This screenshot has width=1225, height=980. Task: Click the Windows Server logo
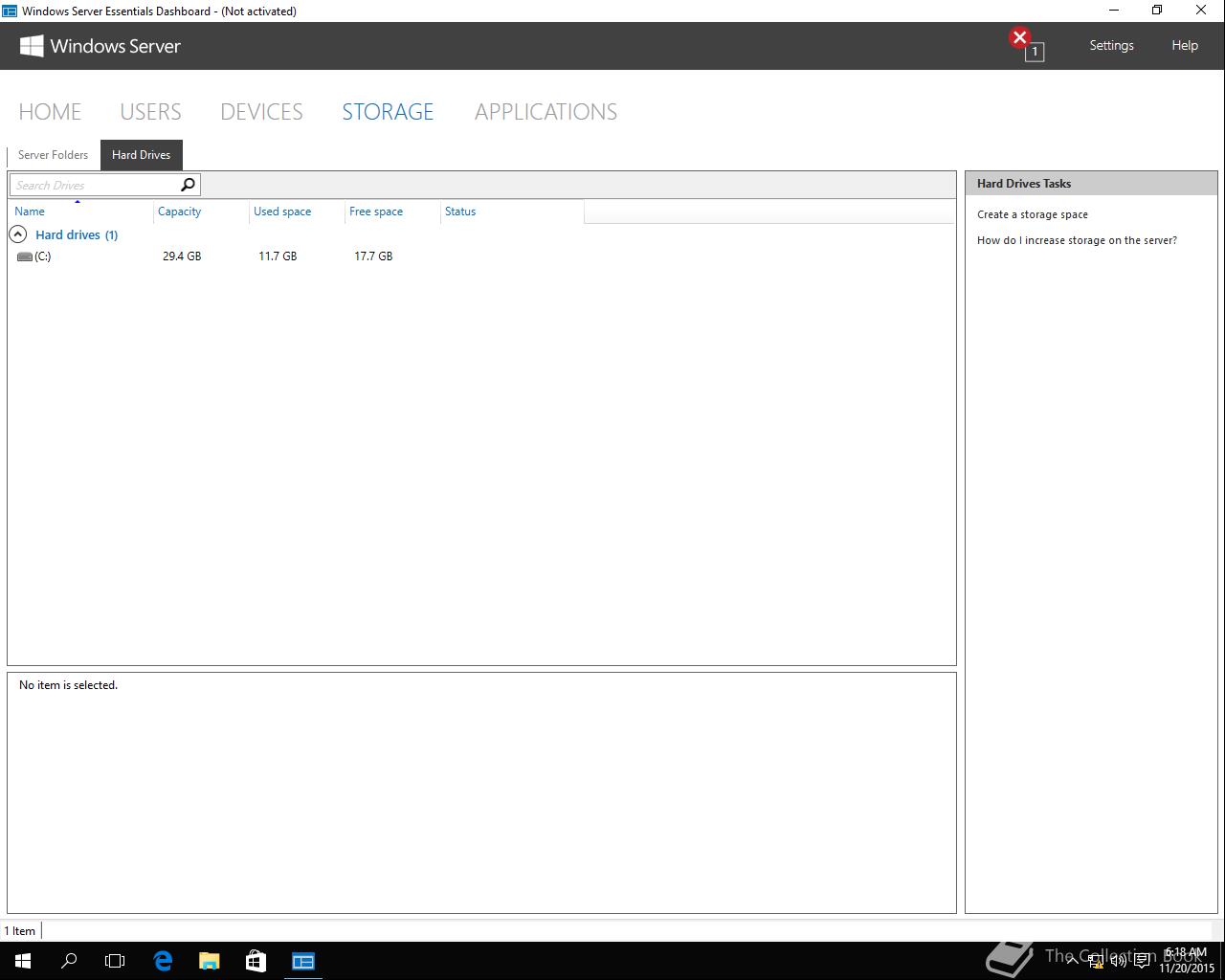tap(100, 46)
